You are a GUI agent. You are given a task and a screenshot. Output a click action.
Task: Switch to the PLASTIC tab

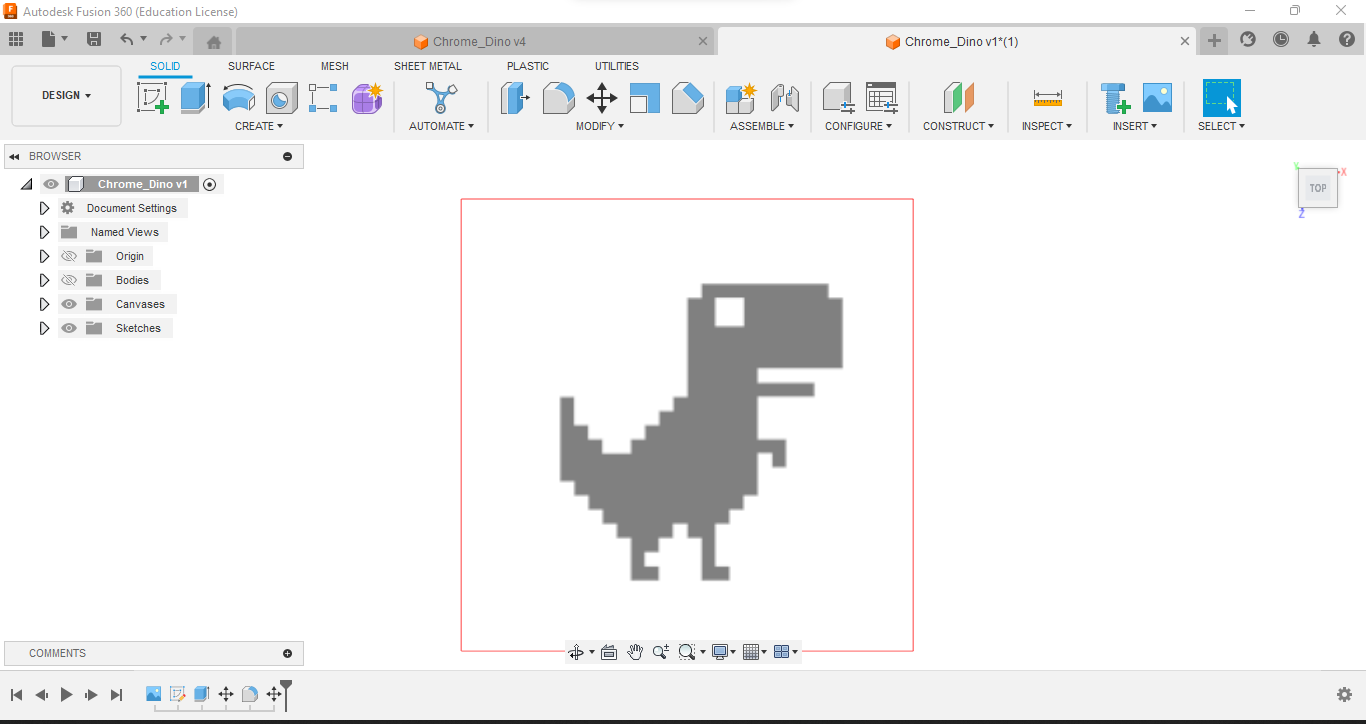(528, 66)
